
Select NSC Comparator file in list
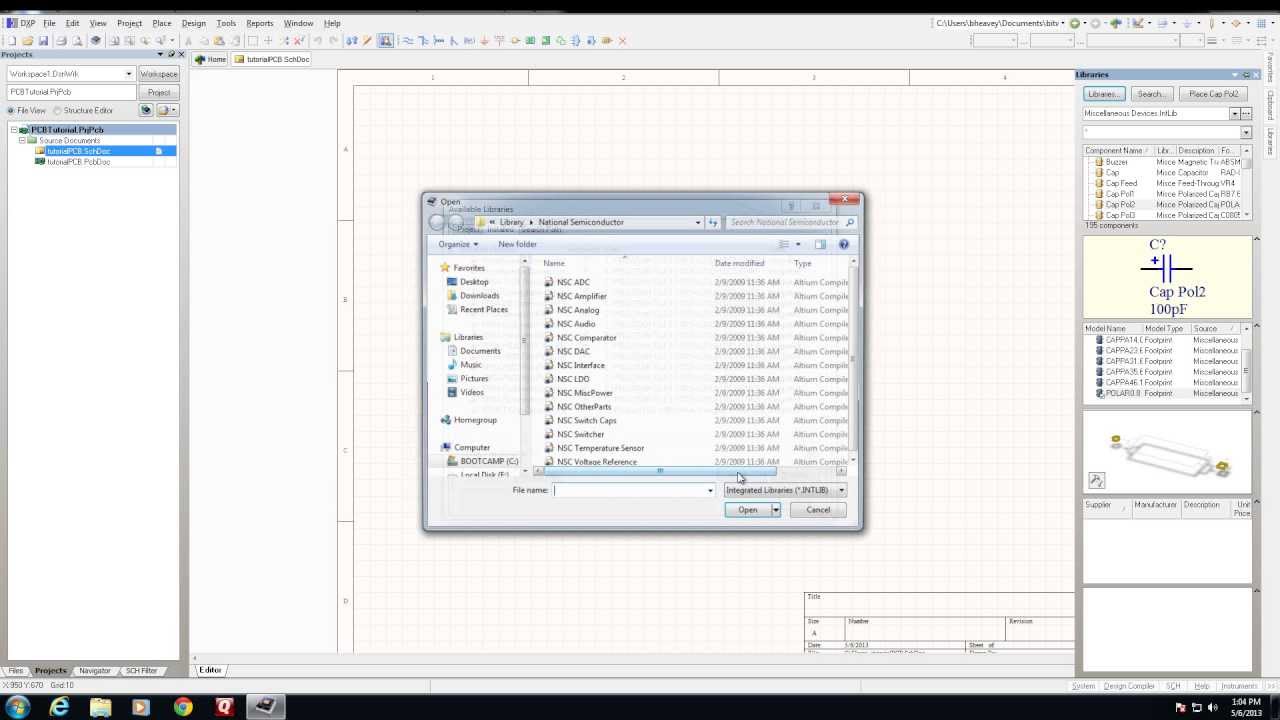click(x=587, y=338)
